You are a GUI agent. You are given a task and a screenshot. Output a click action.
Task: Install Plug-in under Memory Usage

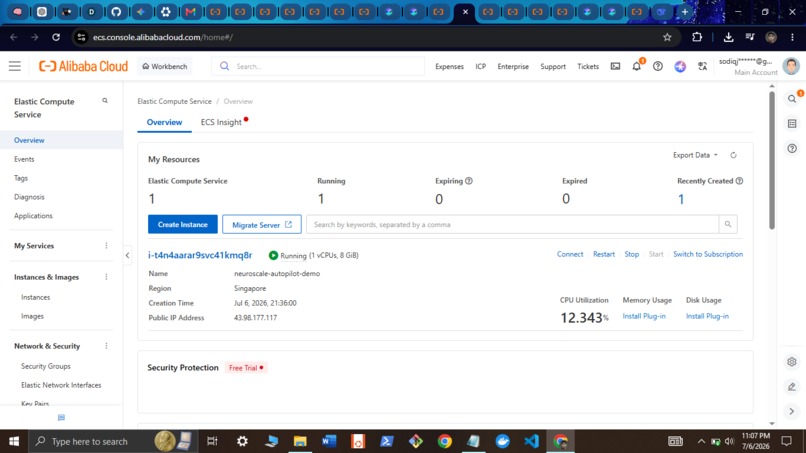644,316
